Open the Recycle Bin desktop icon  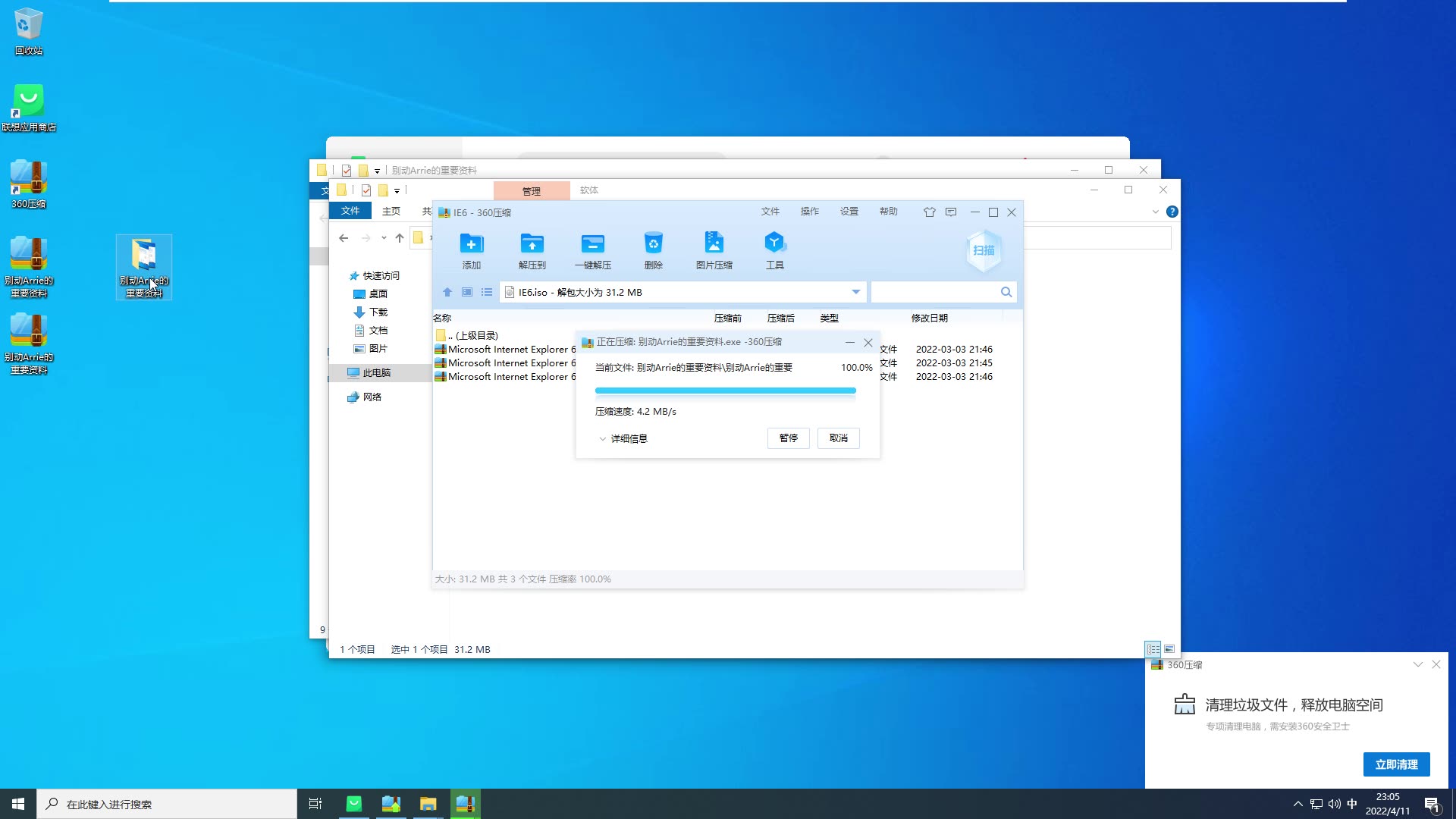pos(29,32)
